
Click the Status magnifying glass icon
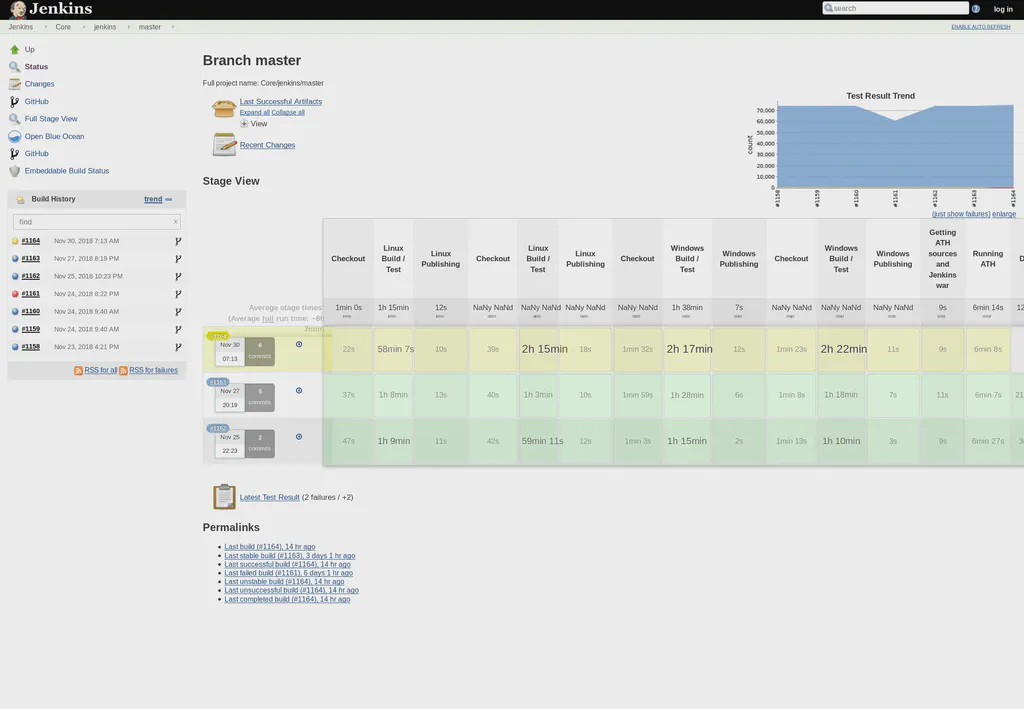[x=13, y=66]
